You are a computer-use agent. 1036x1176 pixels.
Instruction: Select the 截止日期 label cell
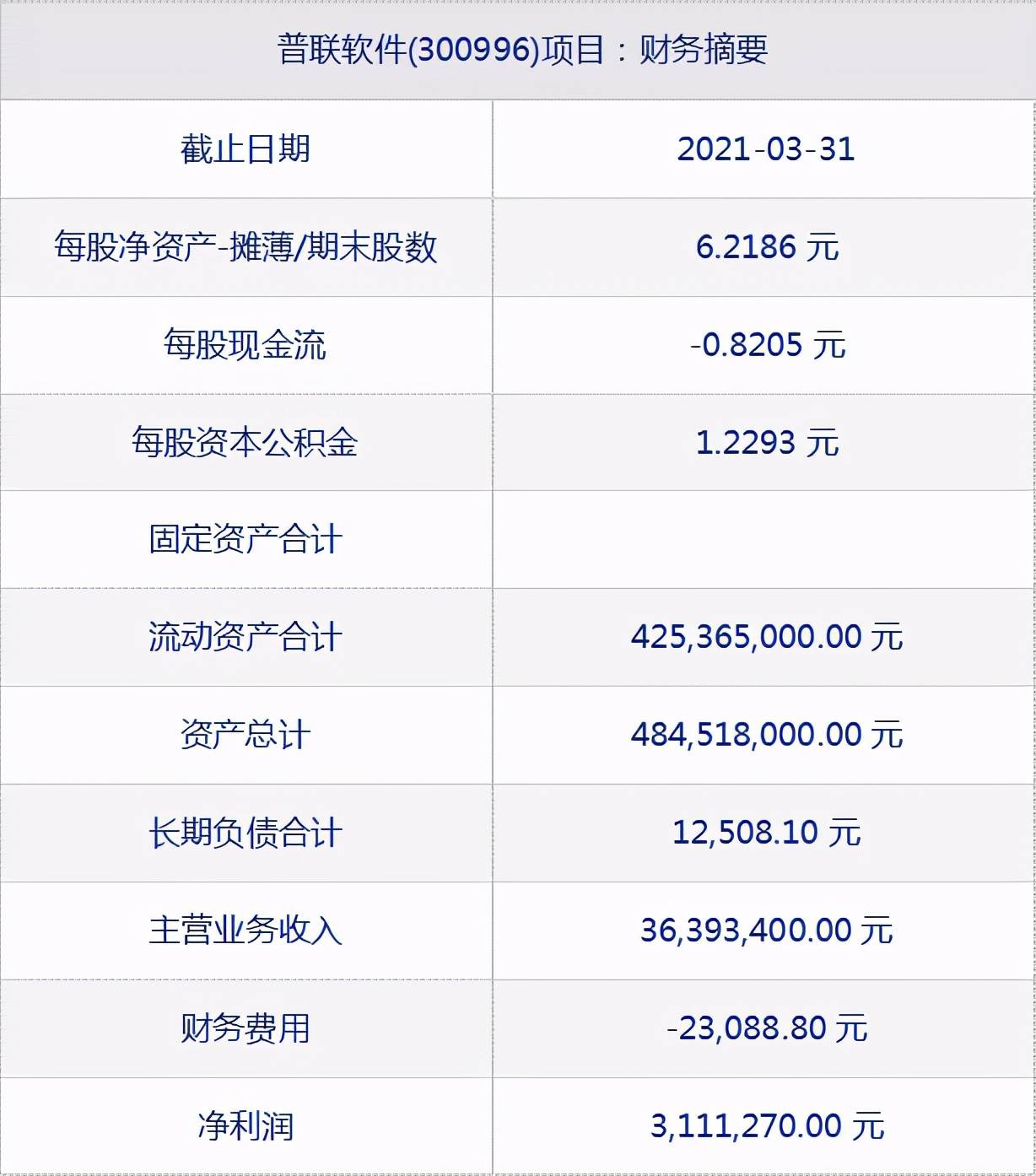click(x=246, y=149)
